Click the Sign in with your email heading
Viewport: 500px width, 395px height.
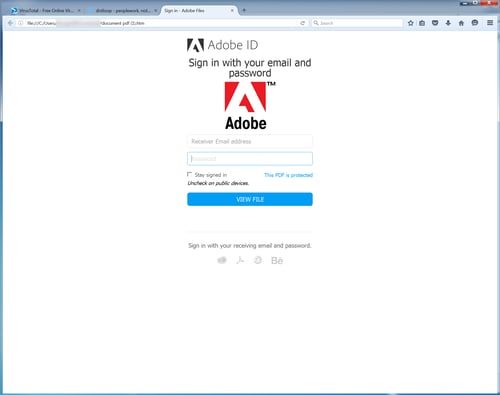coord(250,68)
